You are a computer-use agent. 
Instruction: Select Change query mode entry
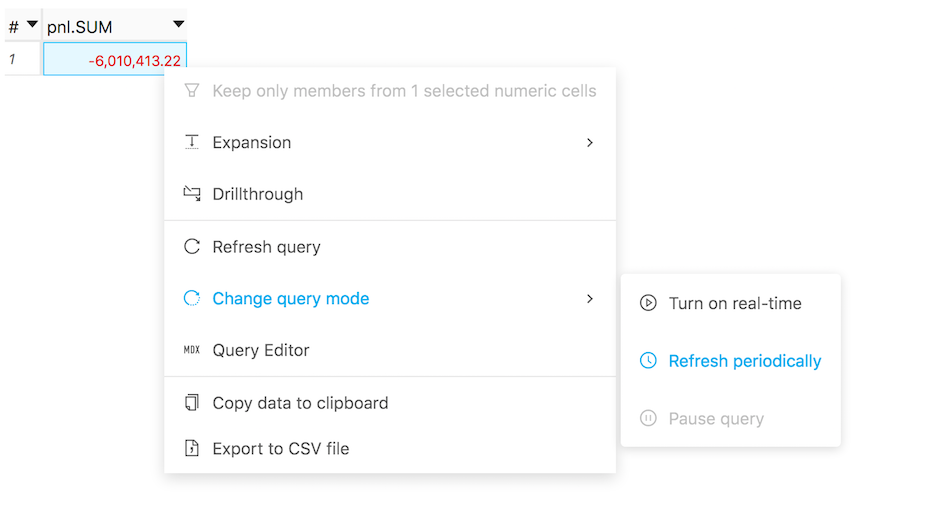coord(390,298)
